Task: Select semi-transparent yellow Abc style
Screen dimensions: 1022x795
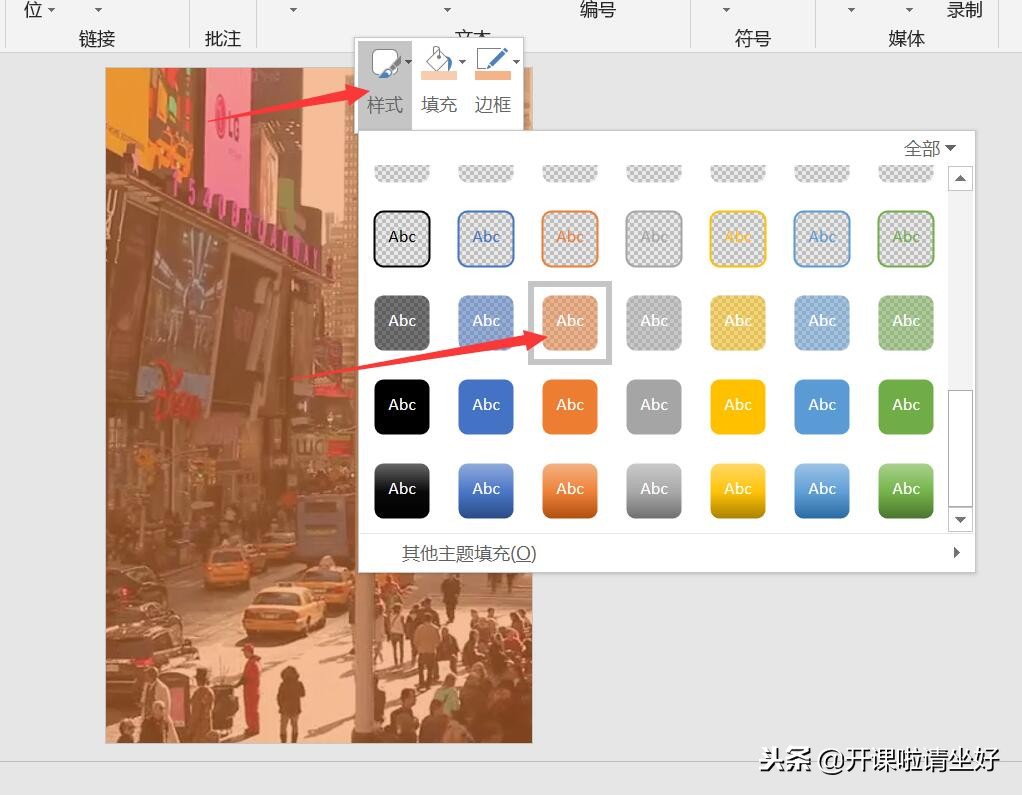Action: pyautogui.click(x=738, y=323)
